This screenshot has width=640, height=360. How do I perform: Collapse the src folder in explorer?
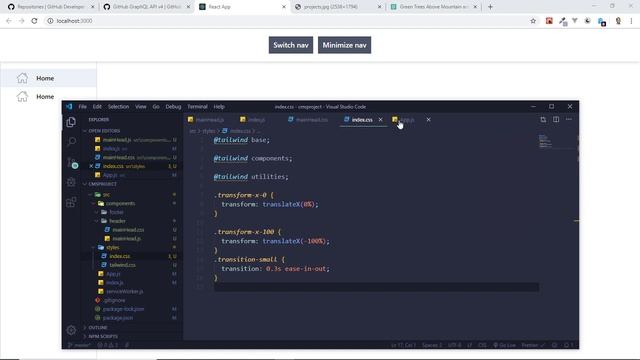click(91, 195)
